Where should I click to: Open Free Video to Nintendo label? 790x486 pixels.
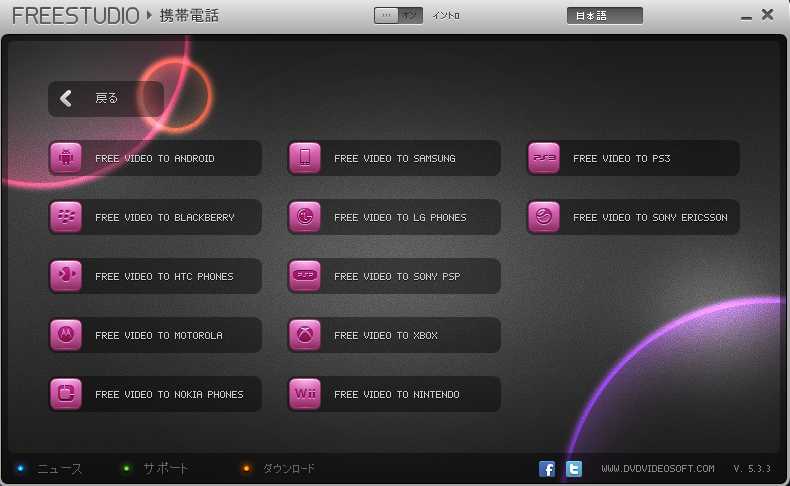click(x=397, y=394)
